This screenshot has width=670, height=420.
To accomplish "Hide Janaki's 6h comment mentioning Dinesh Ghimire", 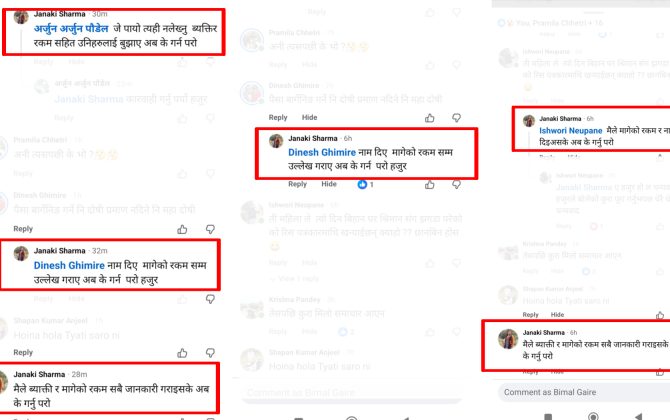I will (329, 184).
